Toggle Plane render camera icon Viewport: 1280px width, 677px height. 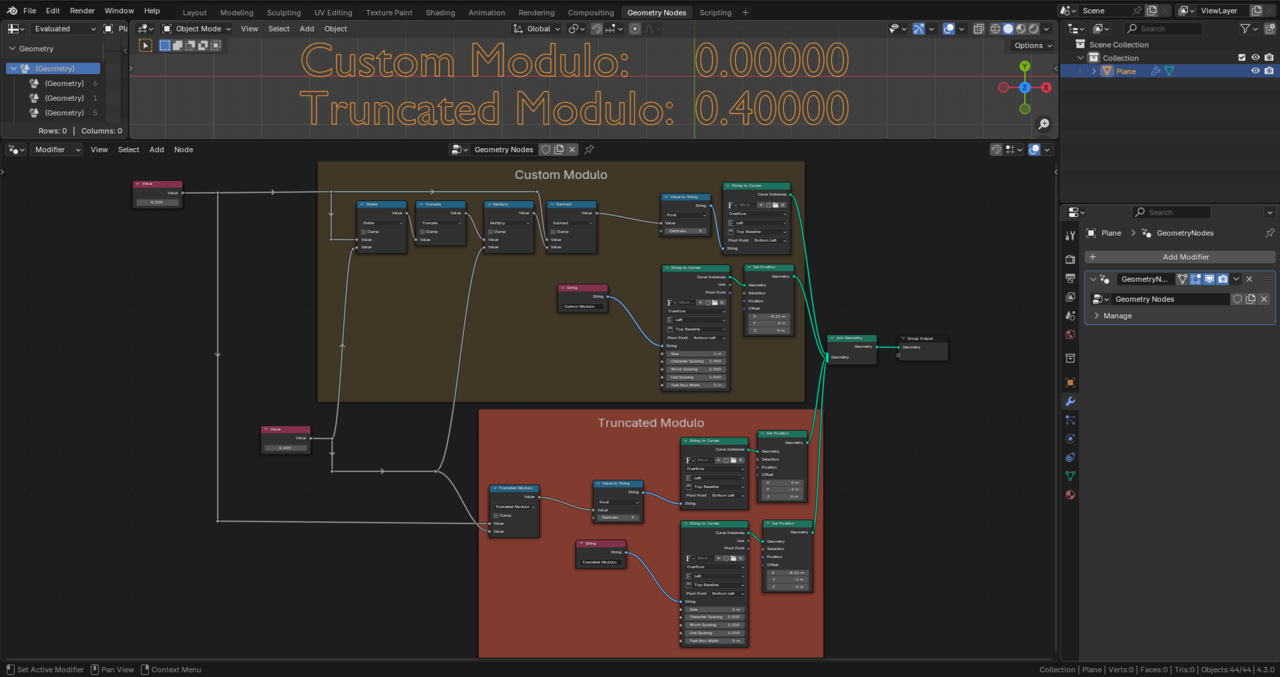(1269, 71)
